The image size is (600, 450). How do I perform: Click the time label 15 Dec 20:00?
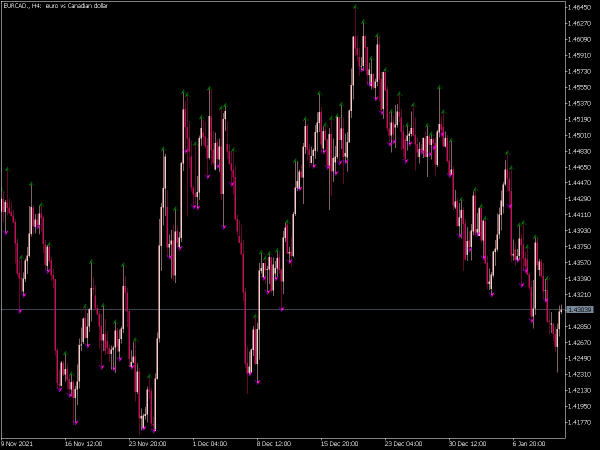339,444
